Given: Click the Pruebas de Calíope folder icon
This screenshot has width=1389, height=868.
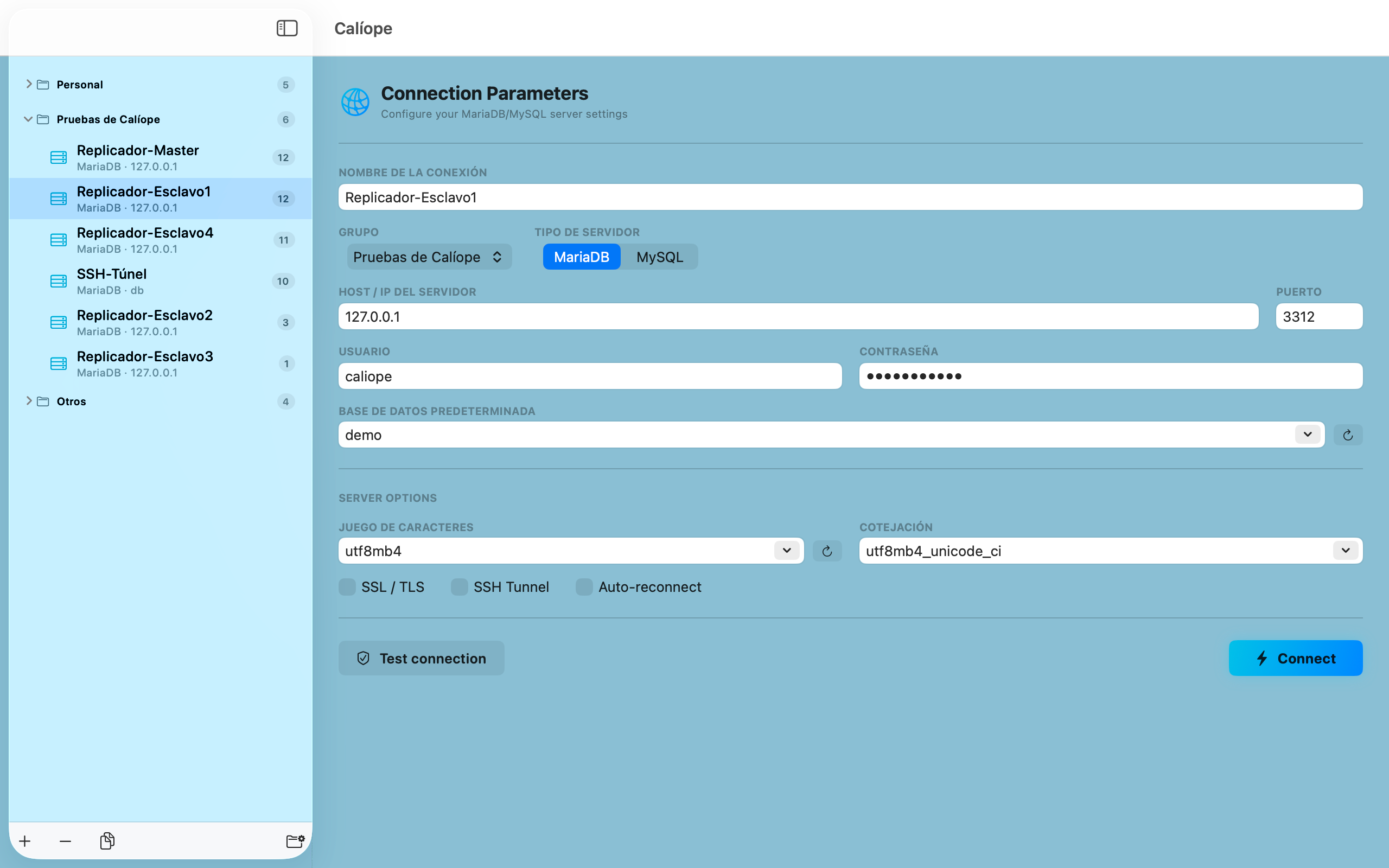Looking at the screenshot, I should pyautogui.click(x=43, y=119).
